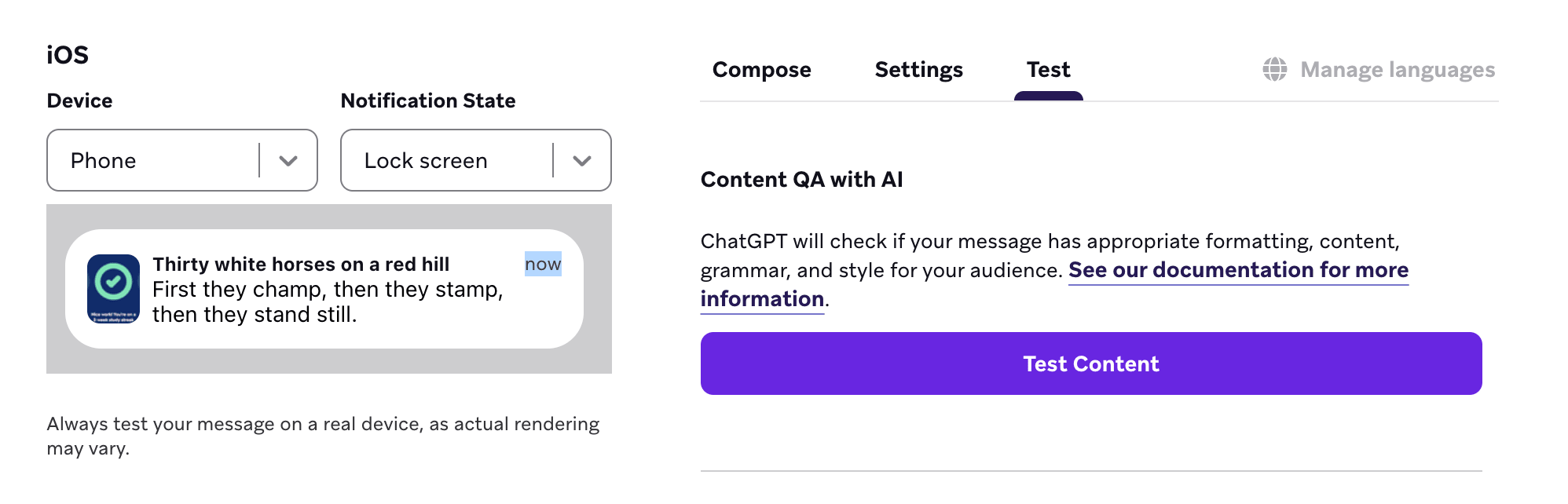Click the Manage languages text

pyautogui.click(x=1397, y=70)
